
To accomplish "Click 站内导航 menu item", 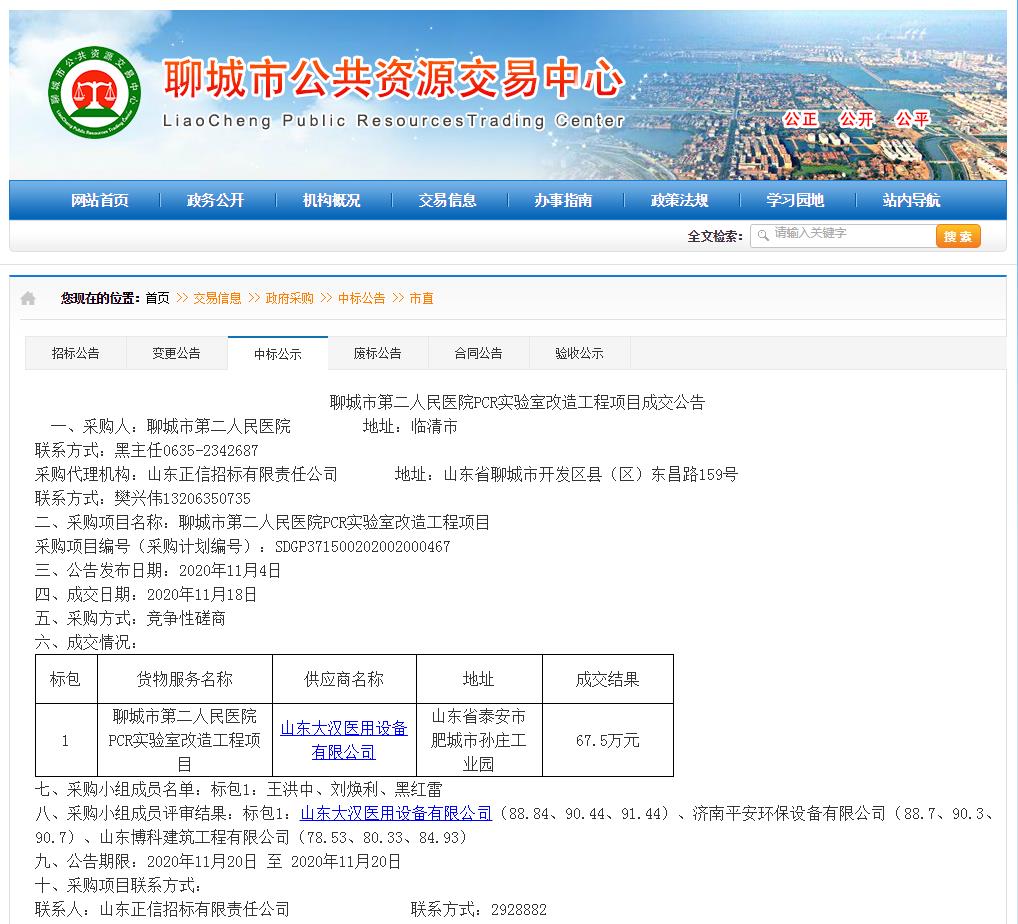I will tap(911, 200).
